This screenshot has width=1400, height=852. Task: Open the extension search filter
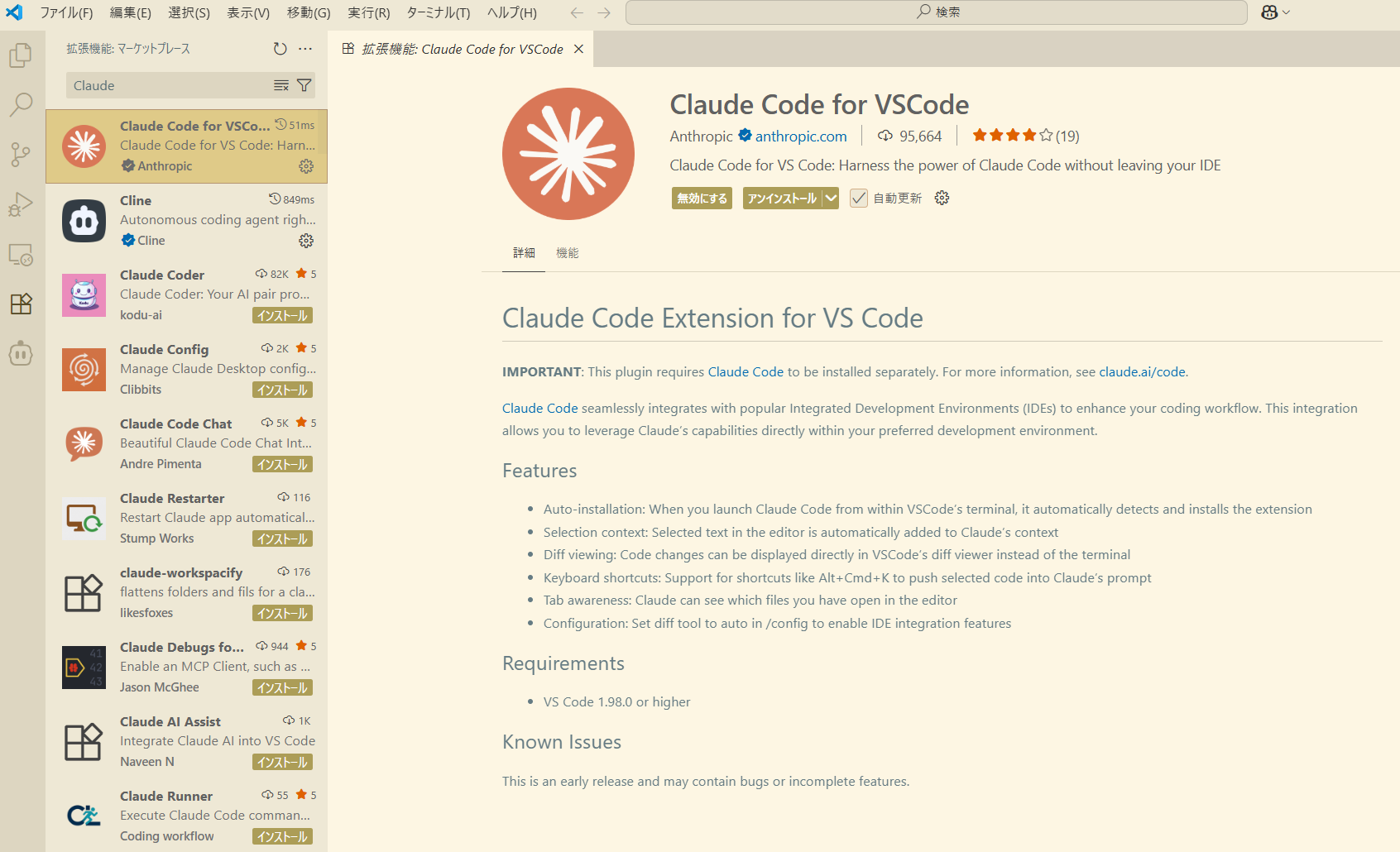point(304,85)
